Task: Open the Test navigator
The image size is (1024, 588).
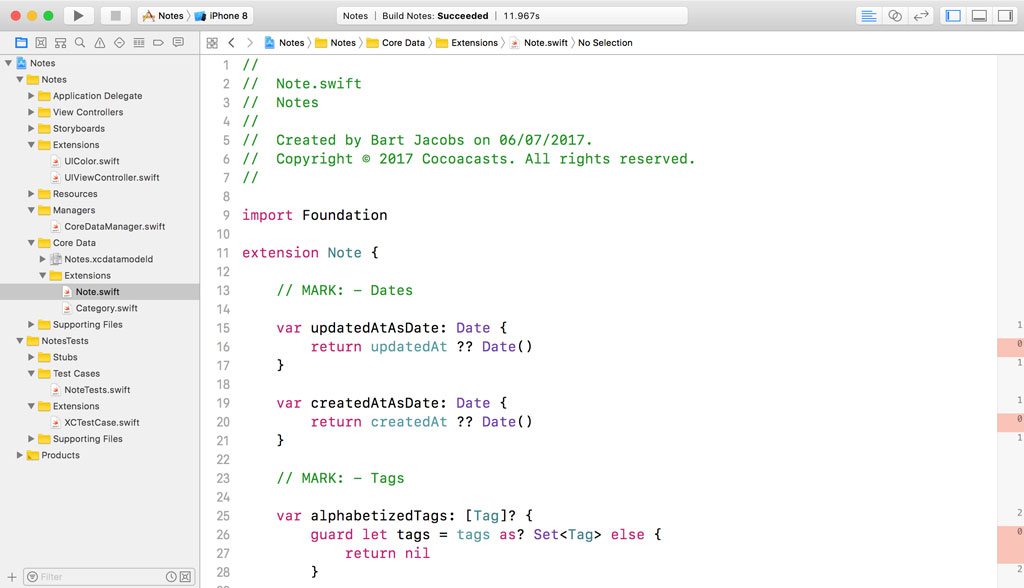Action: coord(119,43)
